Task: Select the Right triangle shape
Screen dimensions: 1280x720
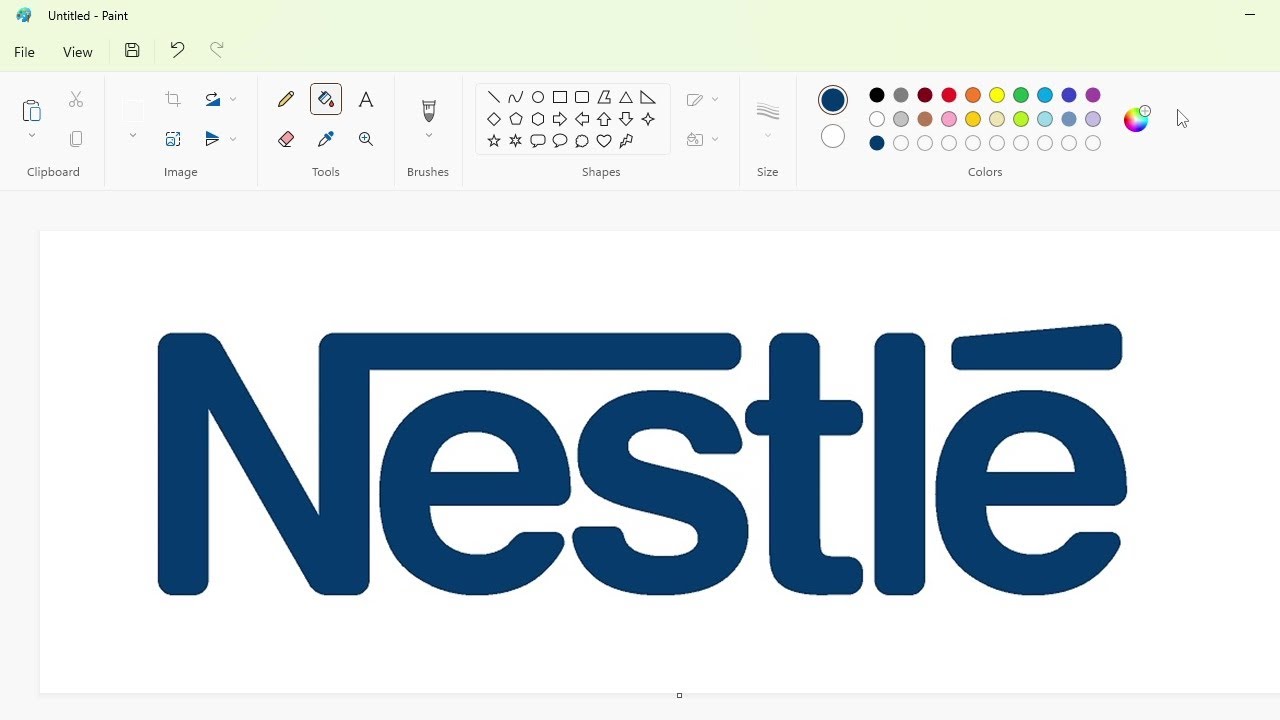Action: (648, 97)
